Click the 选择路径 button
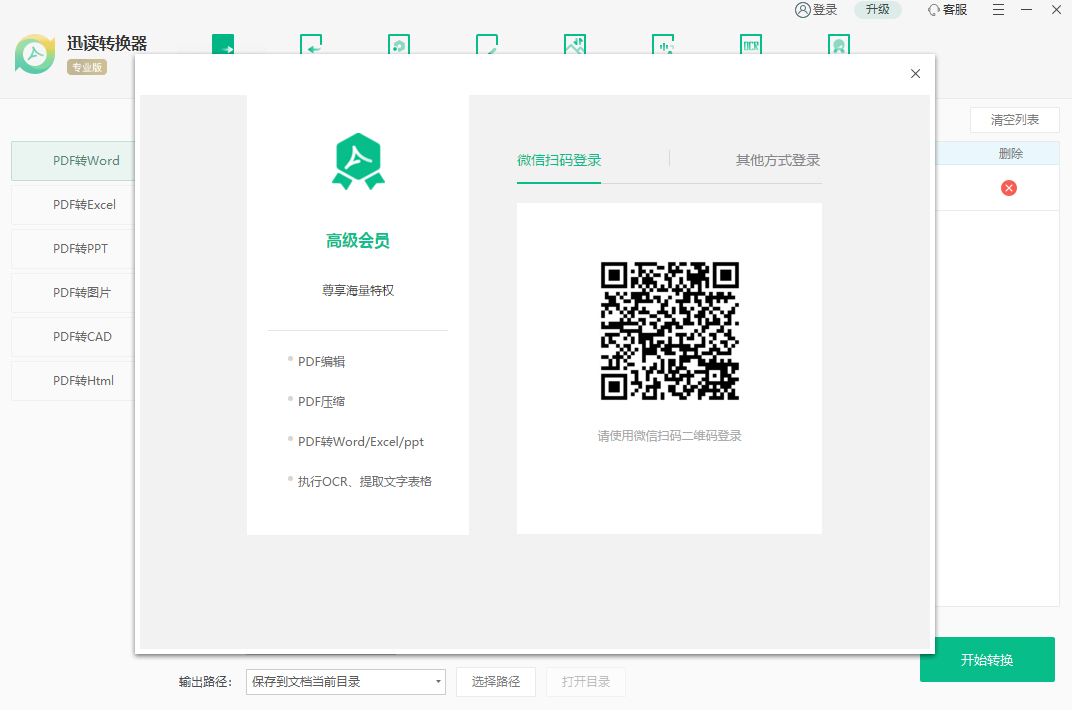The height and width of the screenshot is (710, 1072). pyautogui.click(x=496, y=682)
